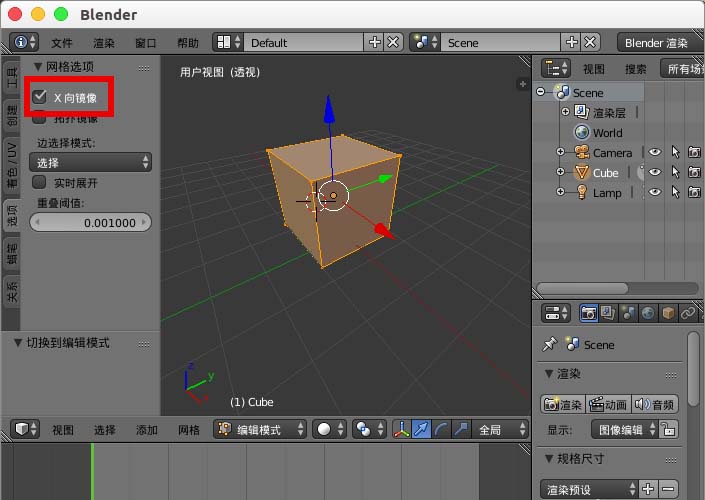705x500 pixels.
Task: Select the translate manipulator arrow icon
Action: 422,429
